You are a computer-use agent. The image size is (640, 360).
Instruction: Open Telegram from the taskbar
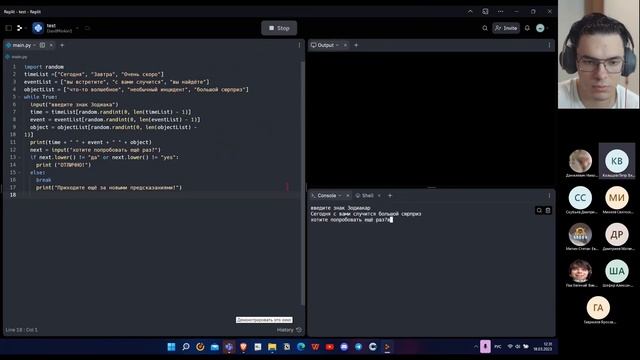click(358, 347)
